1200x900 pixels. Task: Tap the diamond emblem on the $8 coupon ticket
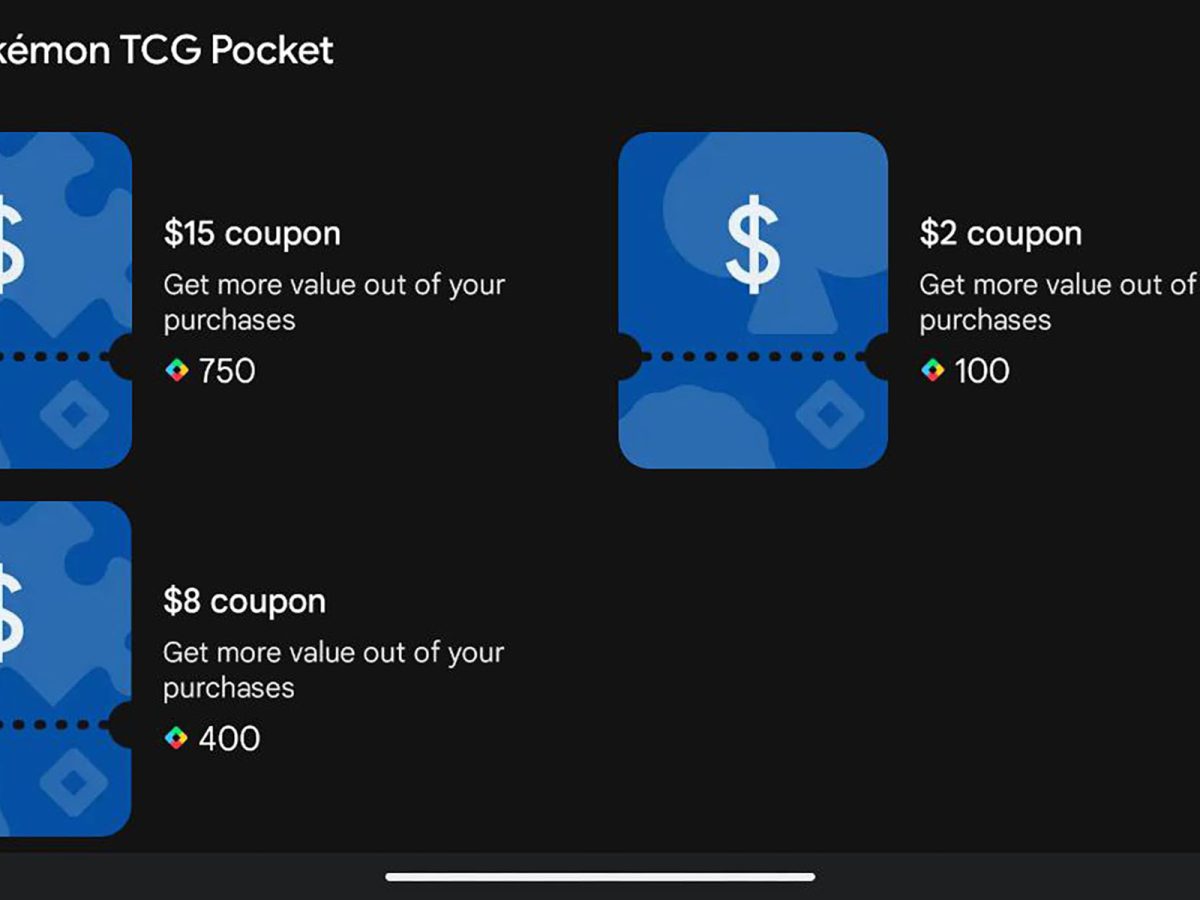pyautogui.click(x=73, y=782)
